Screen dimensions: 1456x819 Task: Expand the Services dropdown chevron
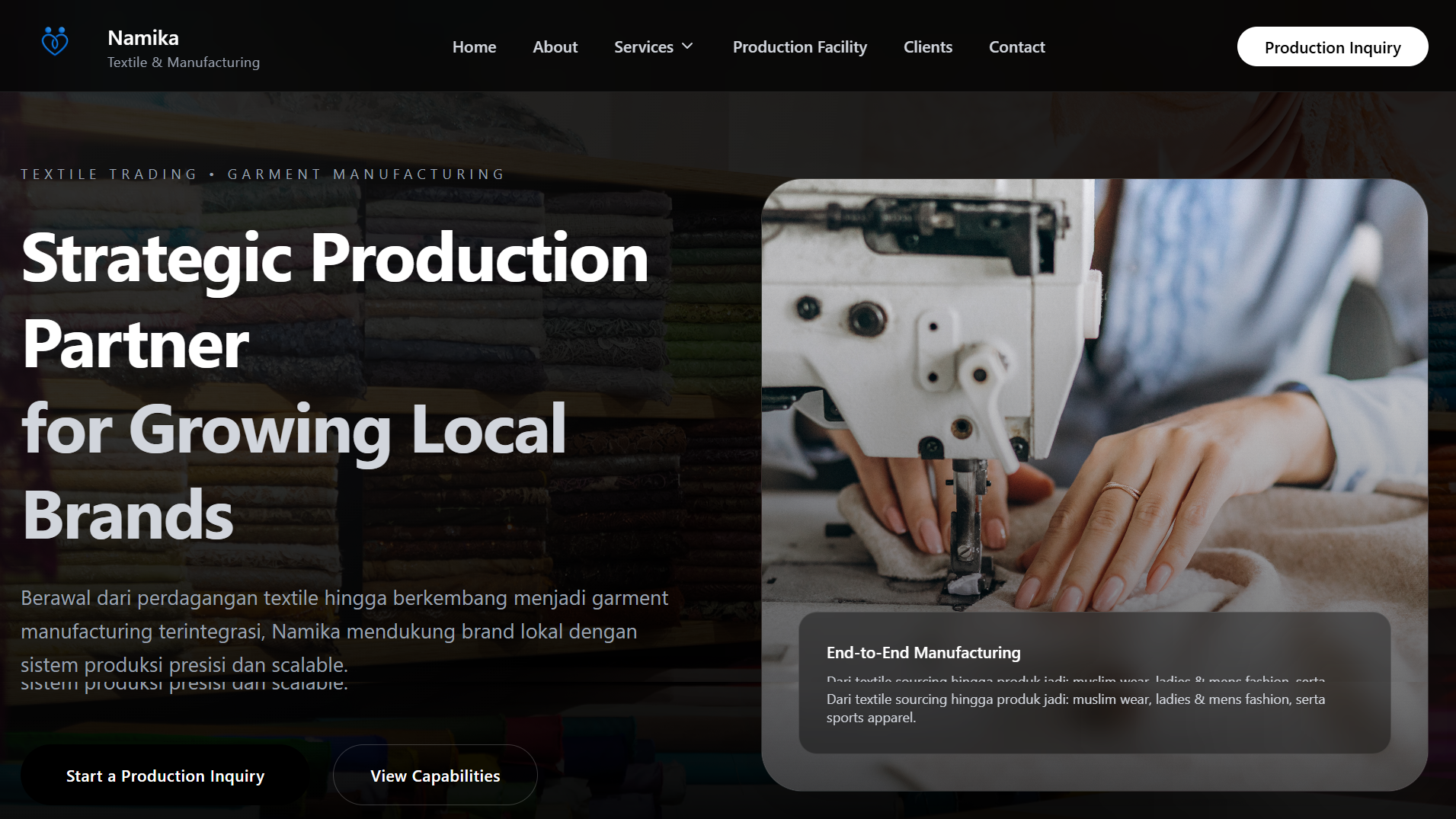coord(687,46)
